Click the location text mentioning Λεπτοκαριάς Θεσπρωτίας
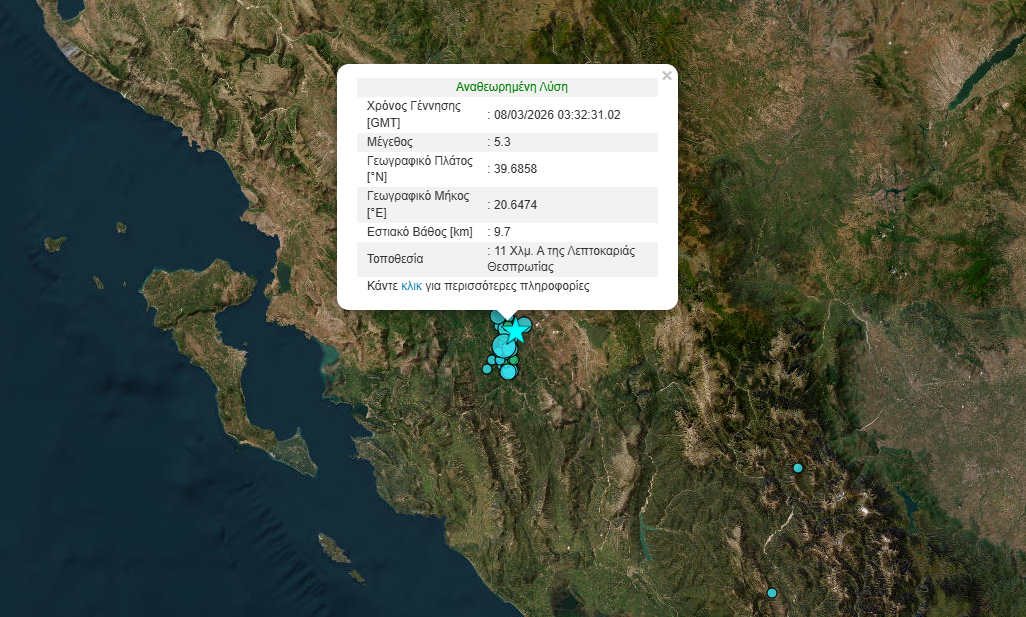The height and width of the screenshot is (617, 1026). pos(564,259)
